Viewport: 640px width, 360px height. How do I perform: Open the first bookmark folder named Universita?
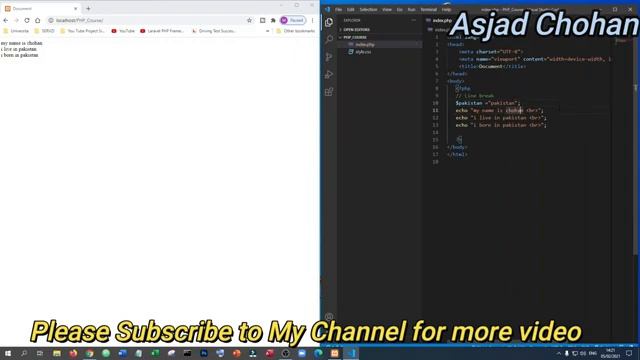16,31
